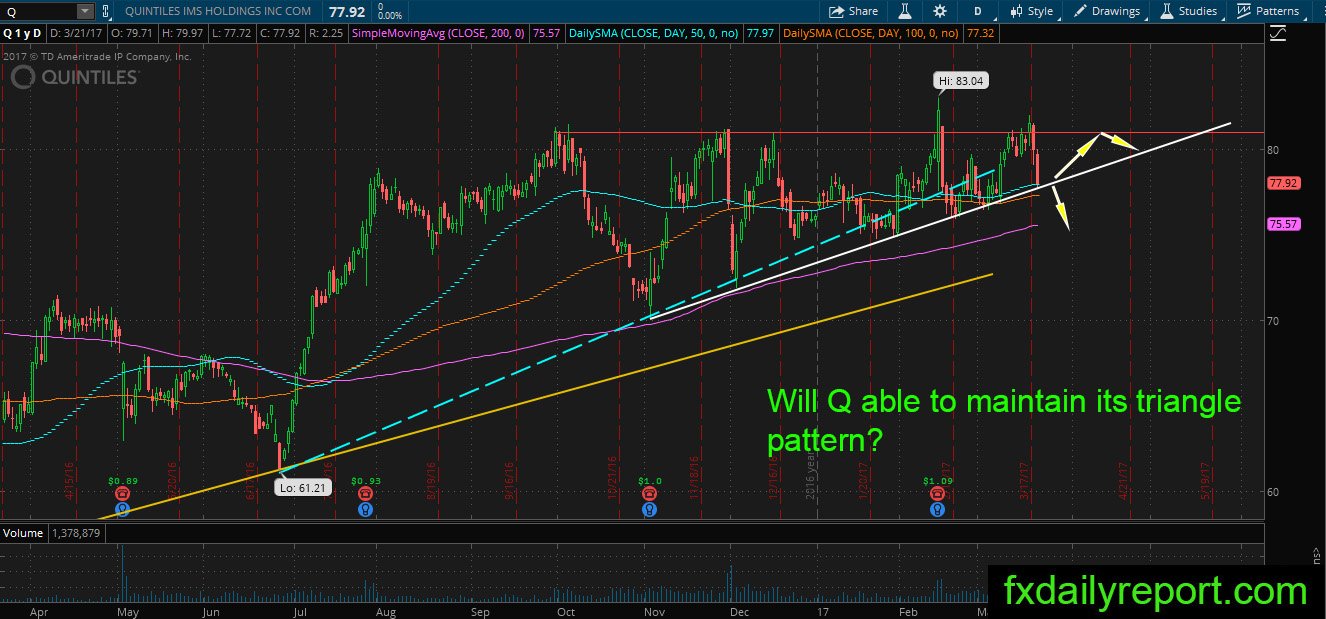This screenshot has width=1326, height=619.
Task: Click the Lo: 61.21 price bubble
Action: pyautogui.click(x=303, y=488)
